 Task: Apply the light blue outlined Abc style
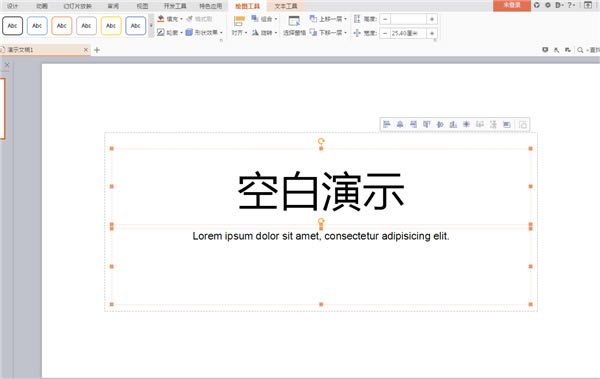37,26
